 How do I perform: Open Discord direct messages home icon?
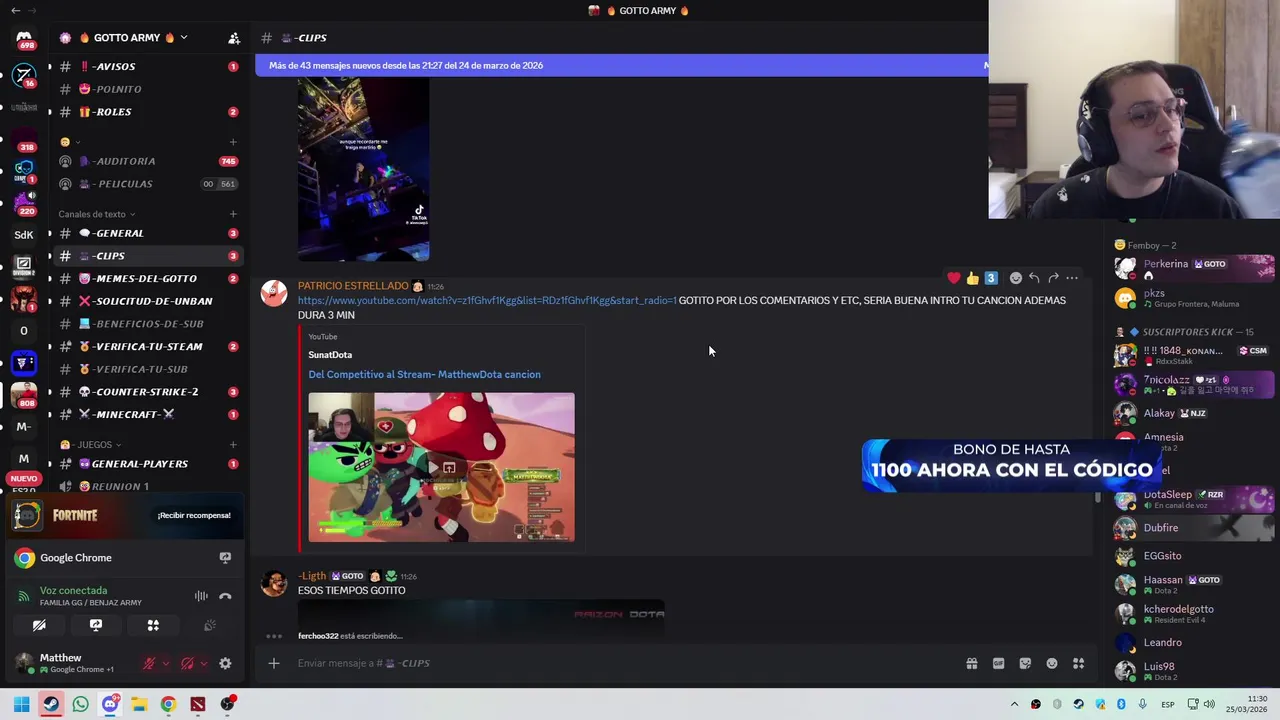[x=24, y=38]
